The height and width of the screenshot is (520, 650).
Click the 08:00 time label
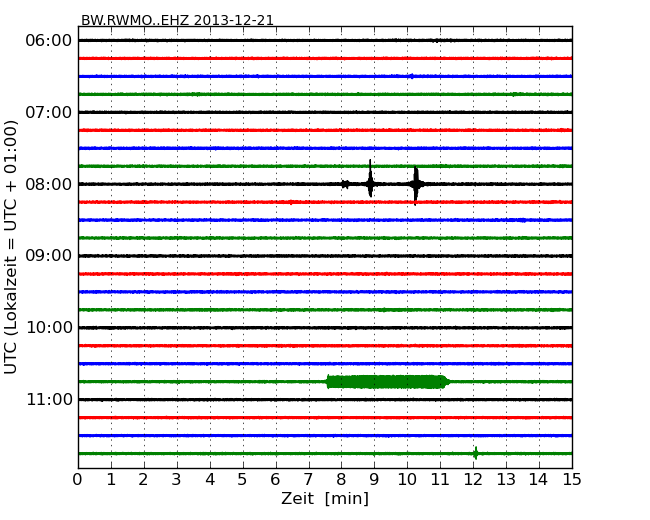(49, 184)
